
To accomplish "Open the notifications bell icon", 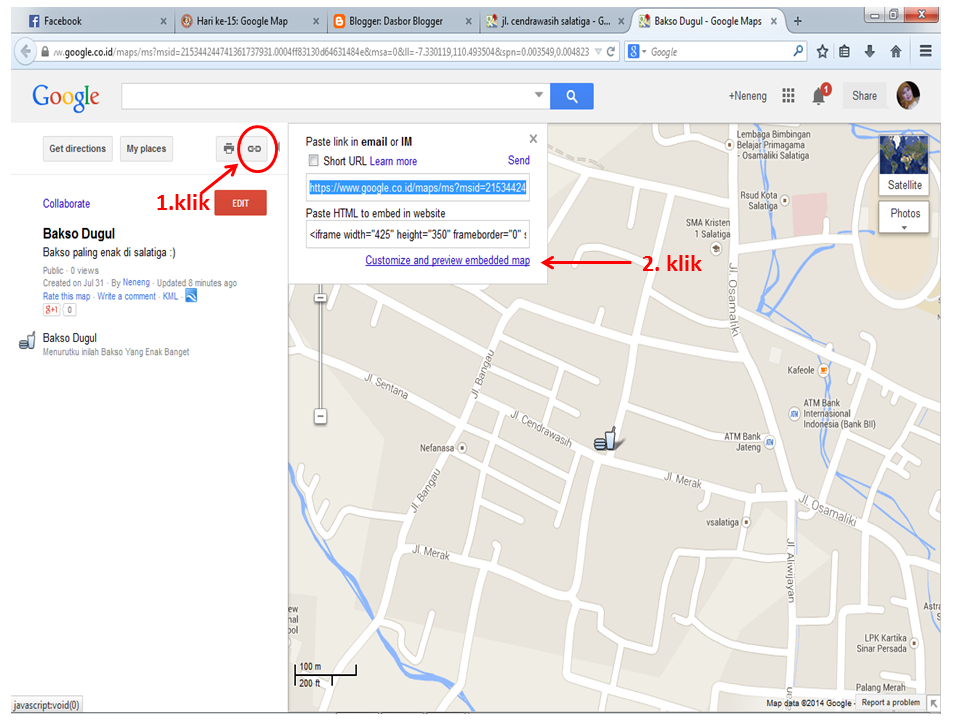I will [x=819, y=96].
